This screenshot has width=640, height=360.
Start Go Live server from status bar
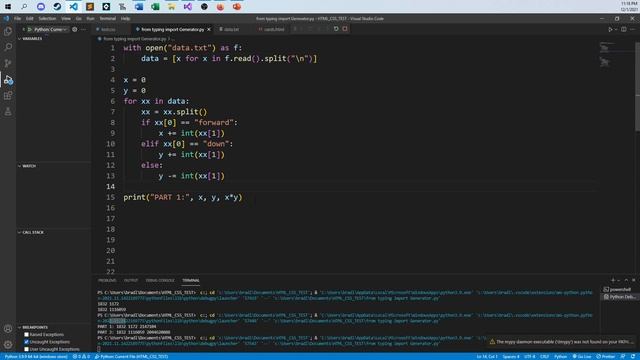point(582,356)
